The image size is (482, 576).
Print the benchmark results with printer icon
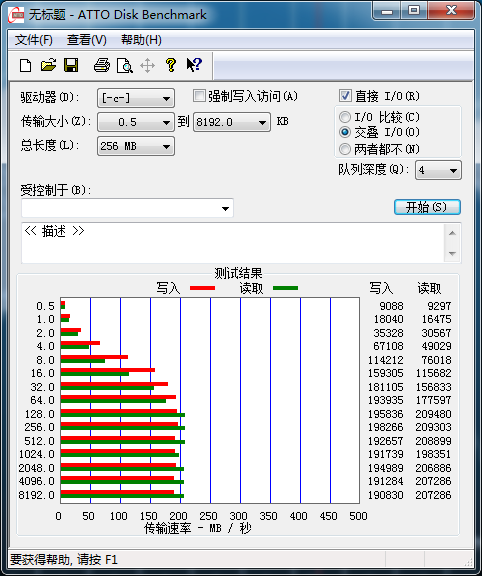pos(102,65)
